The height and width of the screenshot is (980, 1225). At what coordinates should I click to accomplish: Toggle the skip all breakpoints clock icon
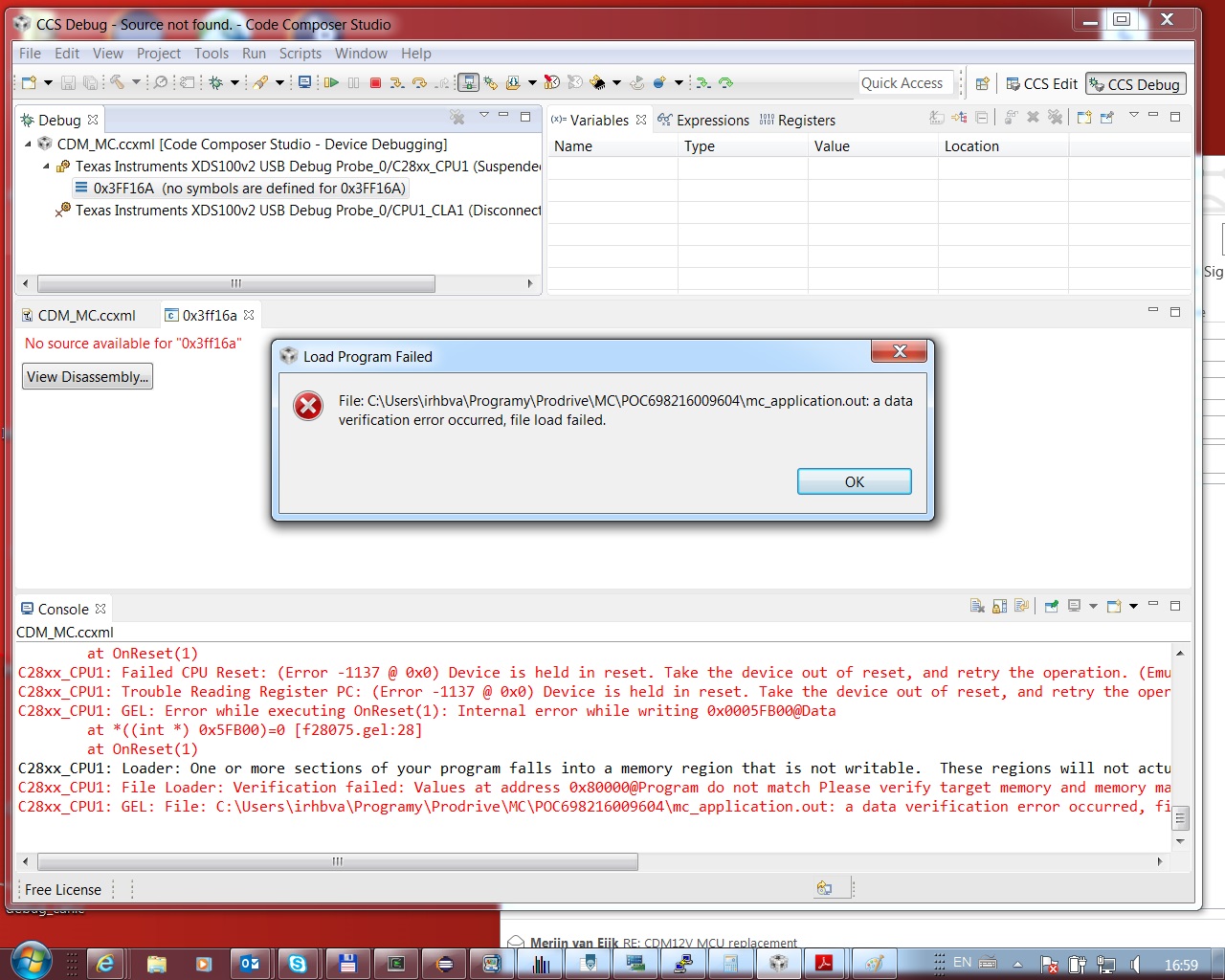pyautogui.click(x=551, y=83)
